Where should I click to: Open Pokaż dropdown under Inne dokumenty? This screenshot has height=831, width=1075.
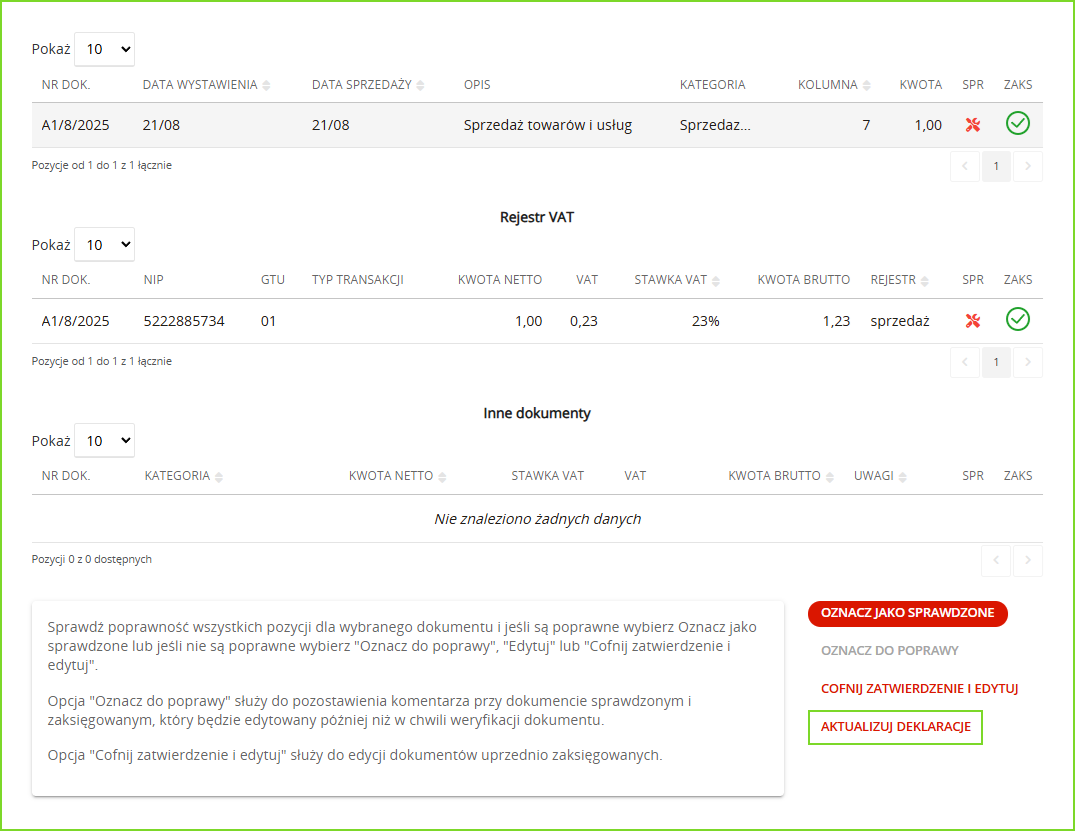coord(104,441)
